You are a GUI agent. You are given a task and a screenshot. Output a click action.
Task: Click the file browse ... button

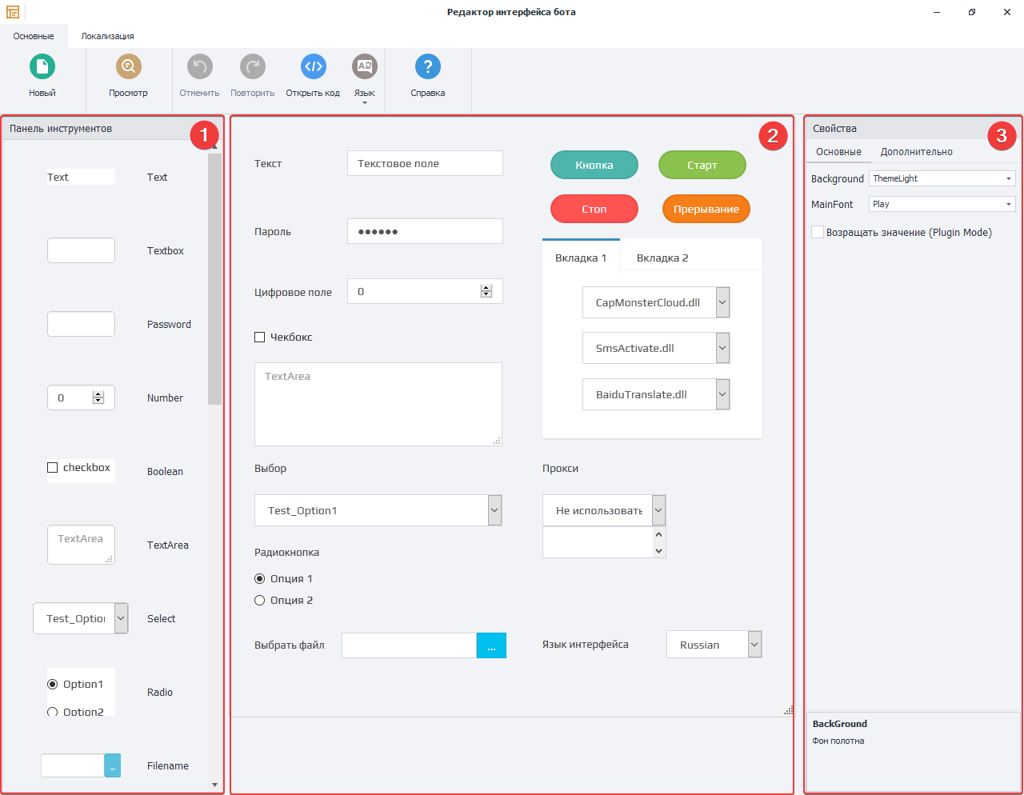click(x=491, y=645)
